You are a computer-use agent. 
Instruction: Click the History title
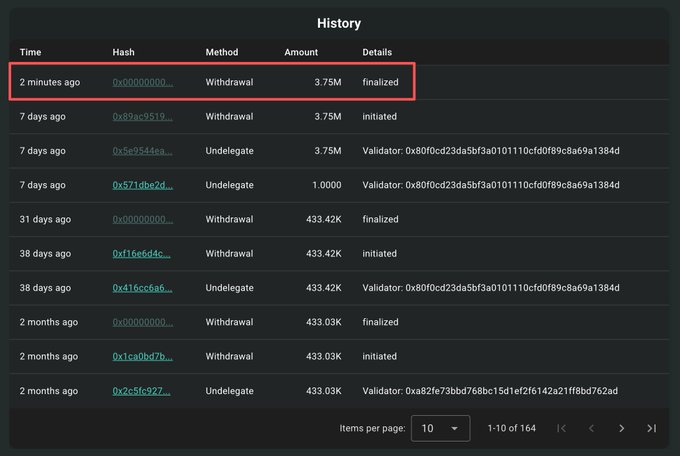tap(339, 23)
